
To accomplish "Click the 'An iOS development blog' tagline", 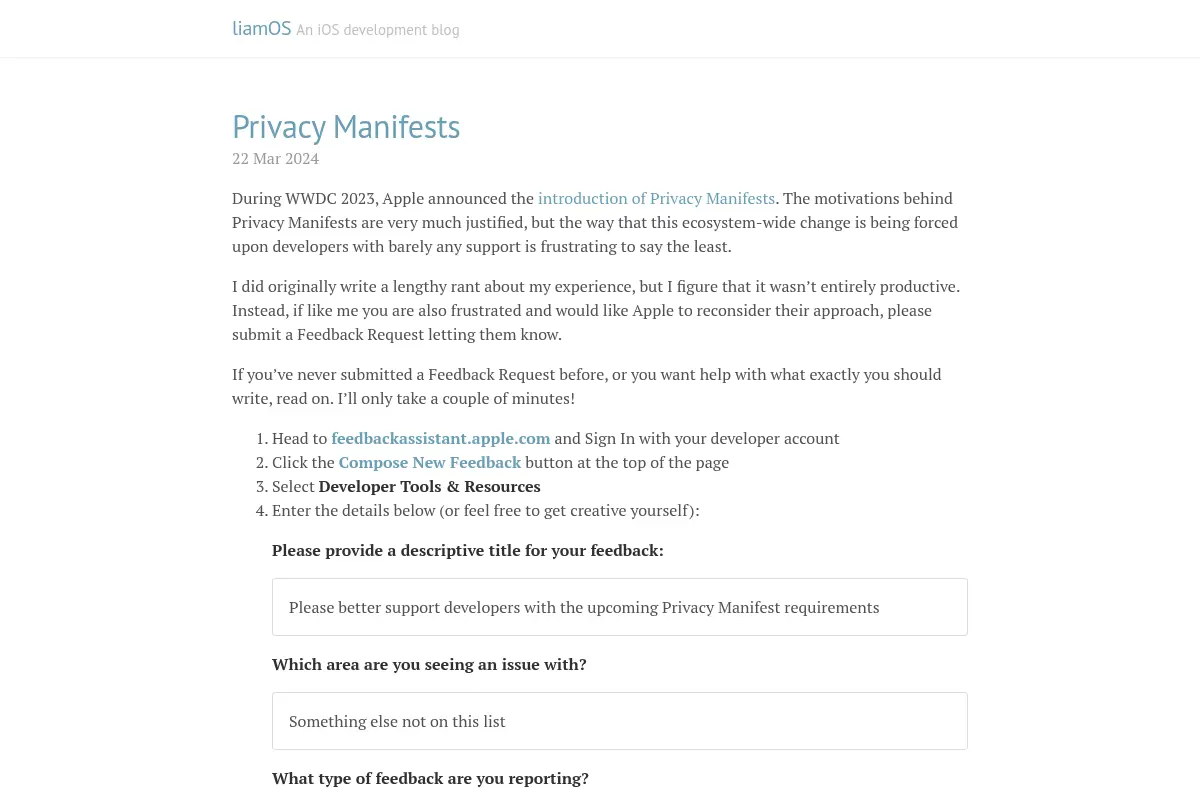I will pyautogui.click(x=378, y=30).
